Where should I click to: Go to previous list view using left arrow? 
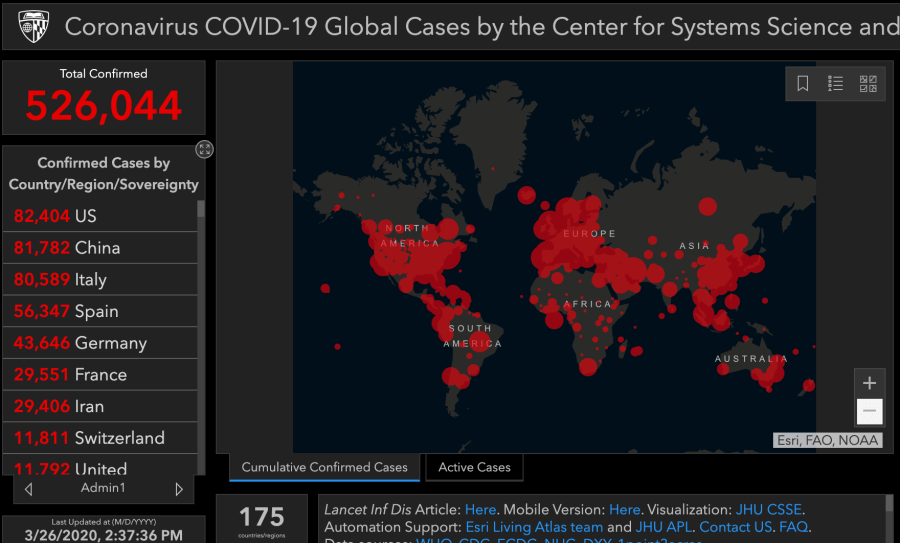pos(28,489)
